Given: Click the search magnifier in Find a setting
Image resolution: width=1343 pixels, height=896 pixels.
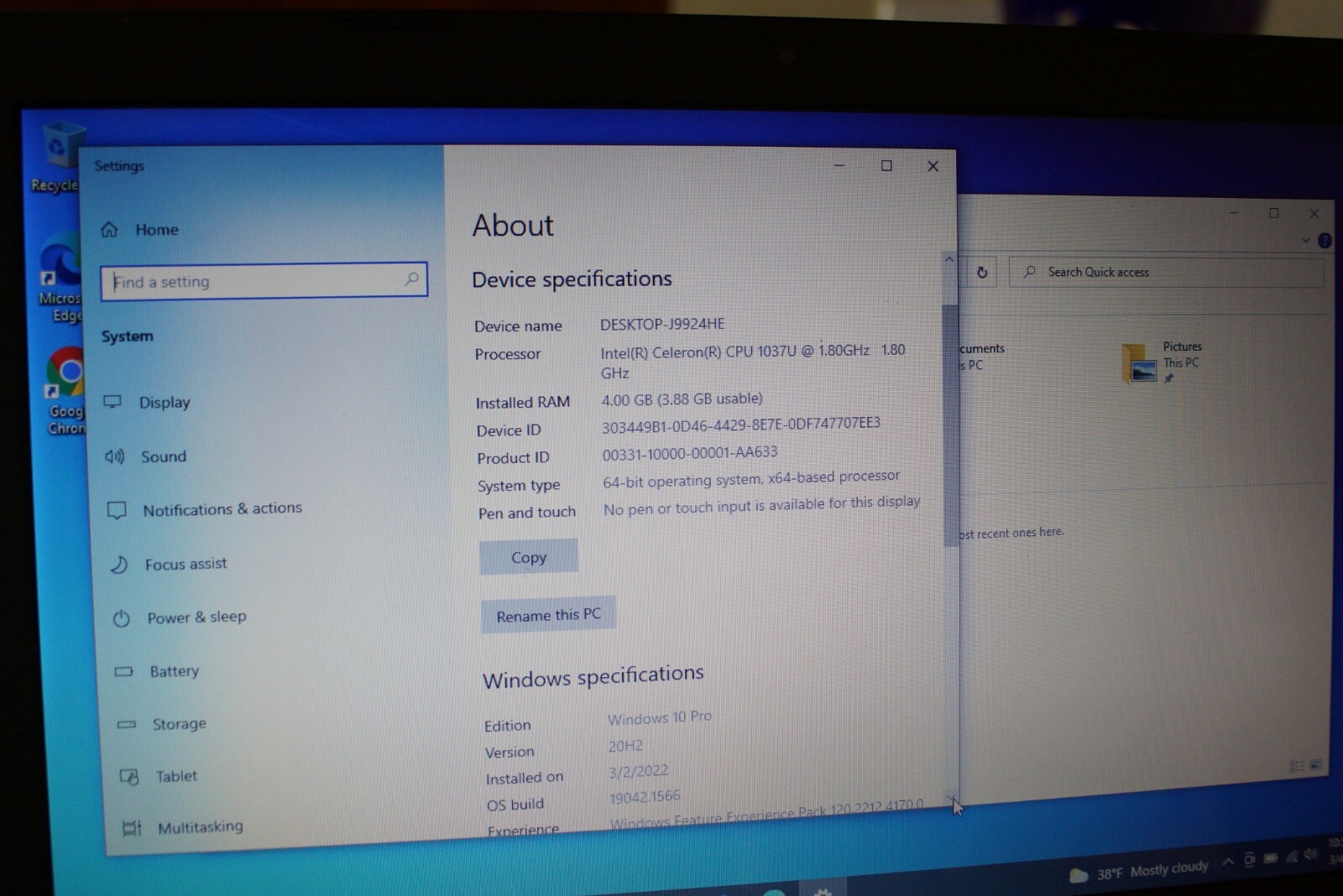Looking at the screenshot, I should [411, 279].
